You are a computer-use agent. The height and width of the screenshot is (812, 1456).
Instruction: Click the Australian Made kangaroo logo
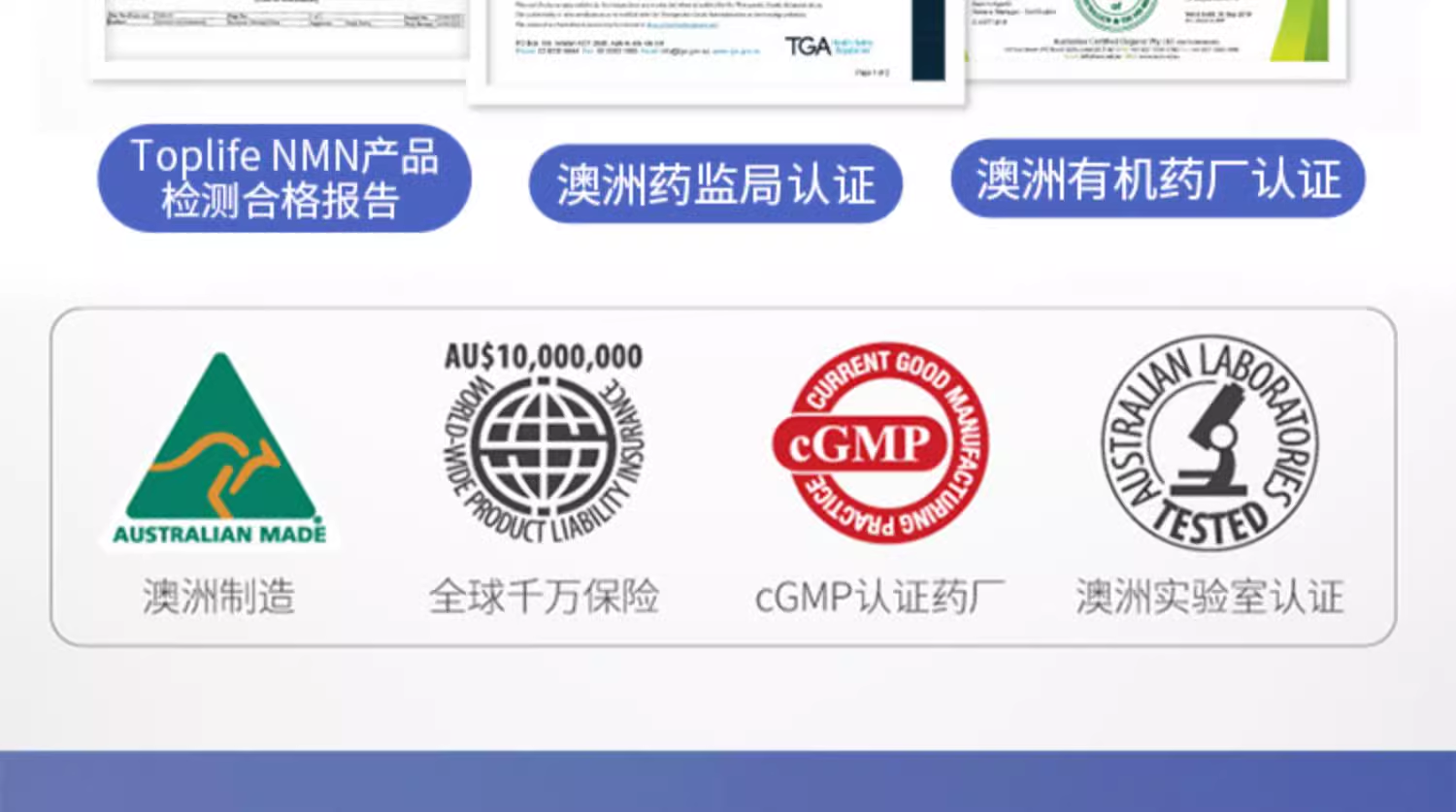(x=220, y=449)
